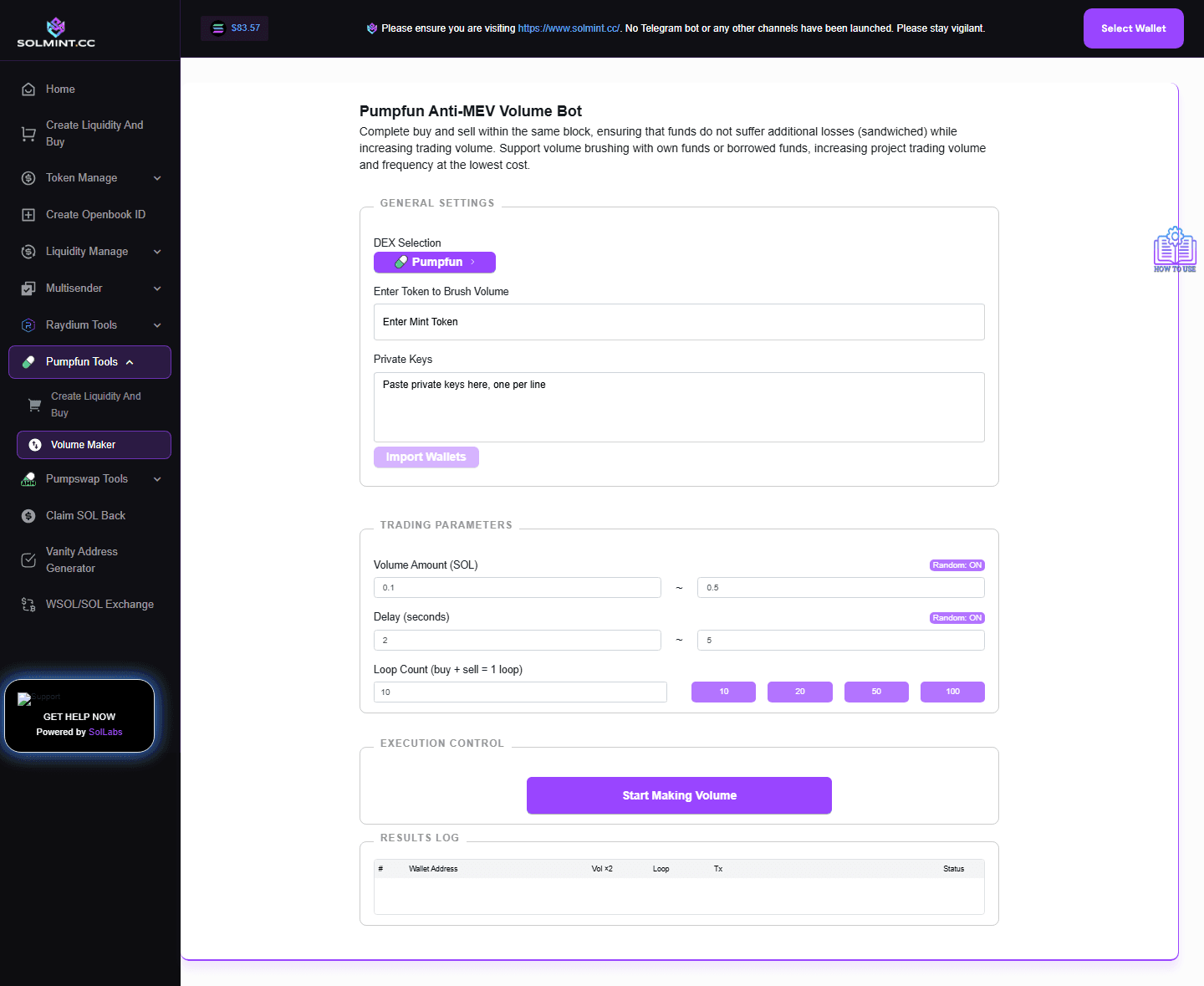Expand the Raydium Tools menu
The height and width of the screenshot is (986, 1204).
pyautogui.click(x=80, y=324)
